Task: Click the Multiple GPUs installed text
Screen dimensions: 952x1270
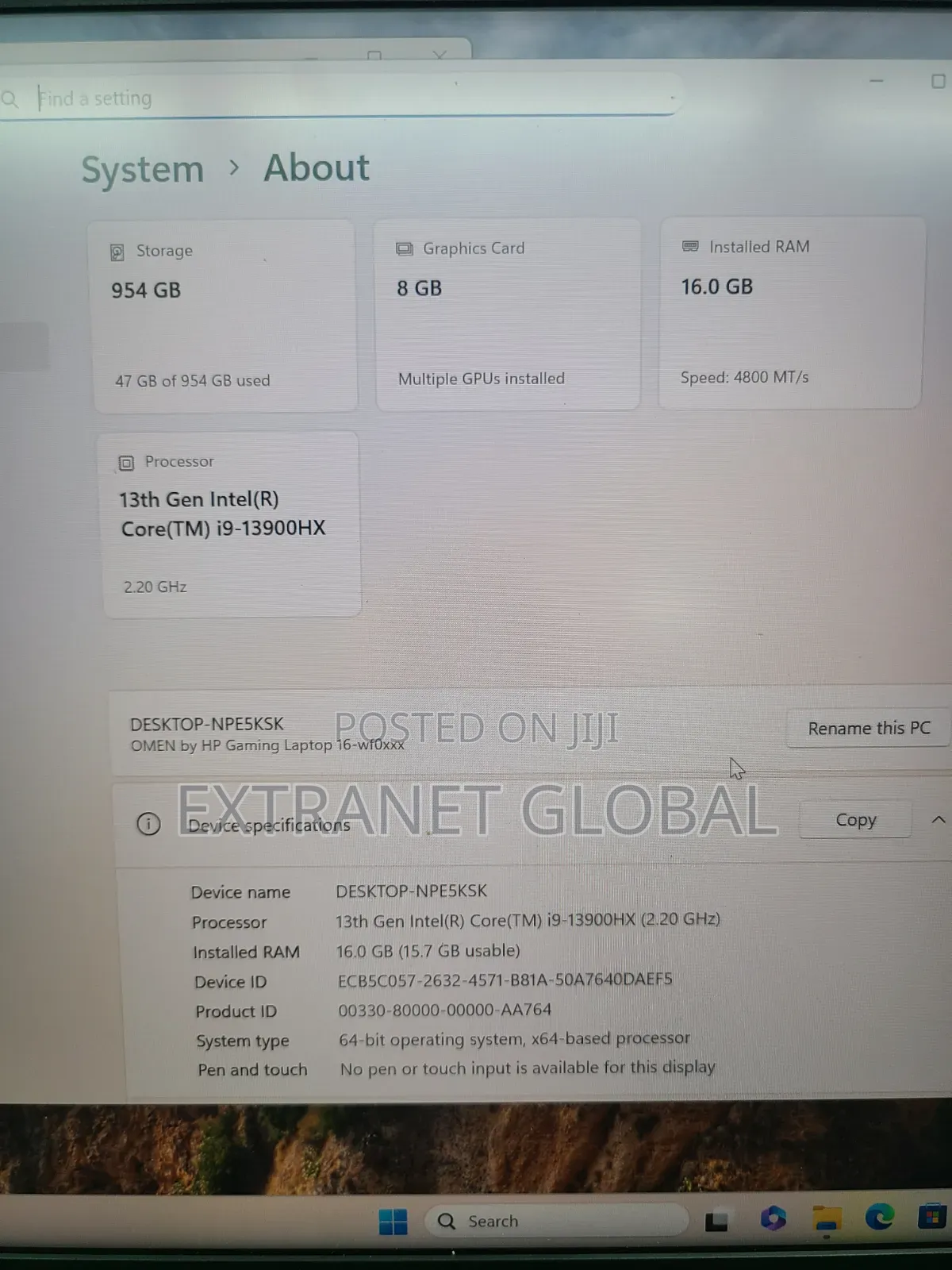Action: pos(482,379)
